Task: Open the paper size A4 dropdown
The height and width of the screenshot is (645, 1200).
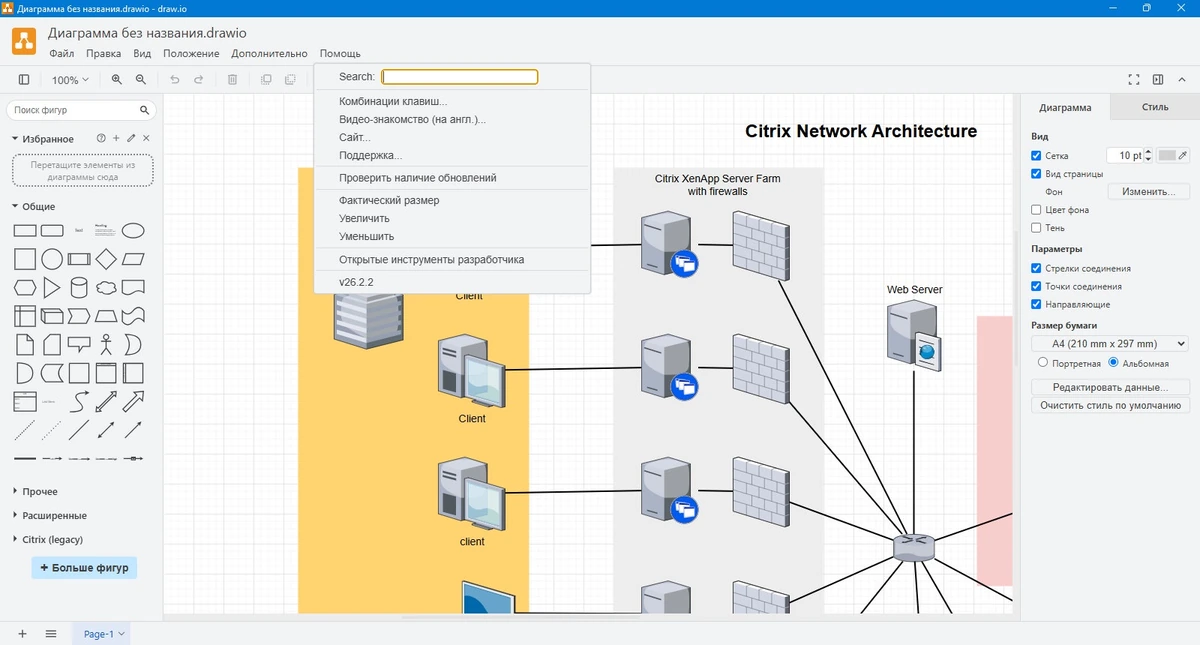Action: click(1109, 344)
